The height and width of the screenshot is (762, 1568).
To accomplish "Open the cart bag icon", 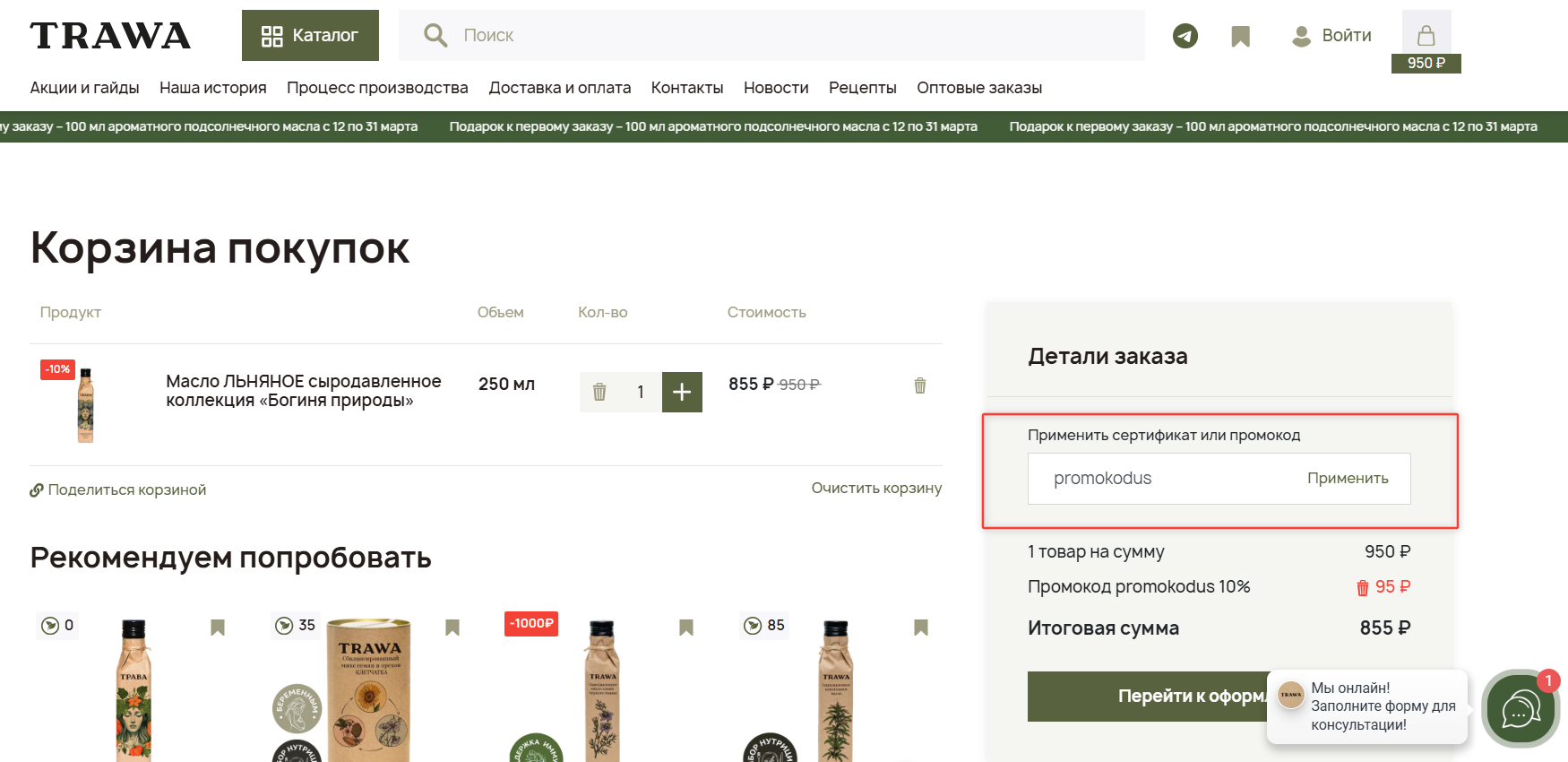I will [1426, 34].
